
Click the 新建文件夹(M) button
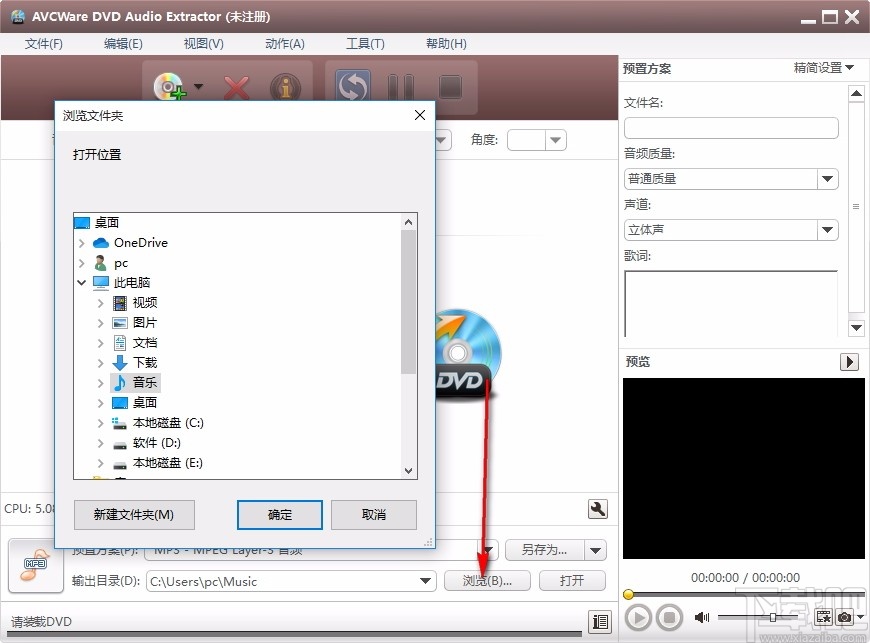pyautogui.click(x=134, y=514)
